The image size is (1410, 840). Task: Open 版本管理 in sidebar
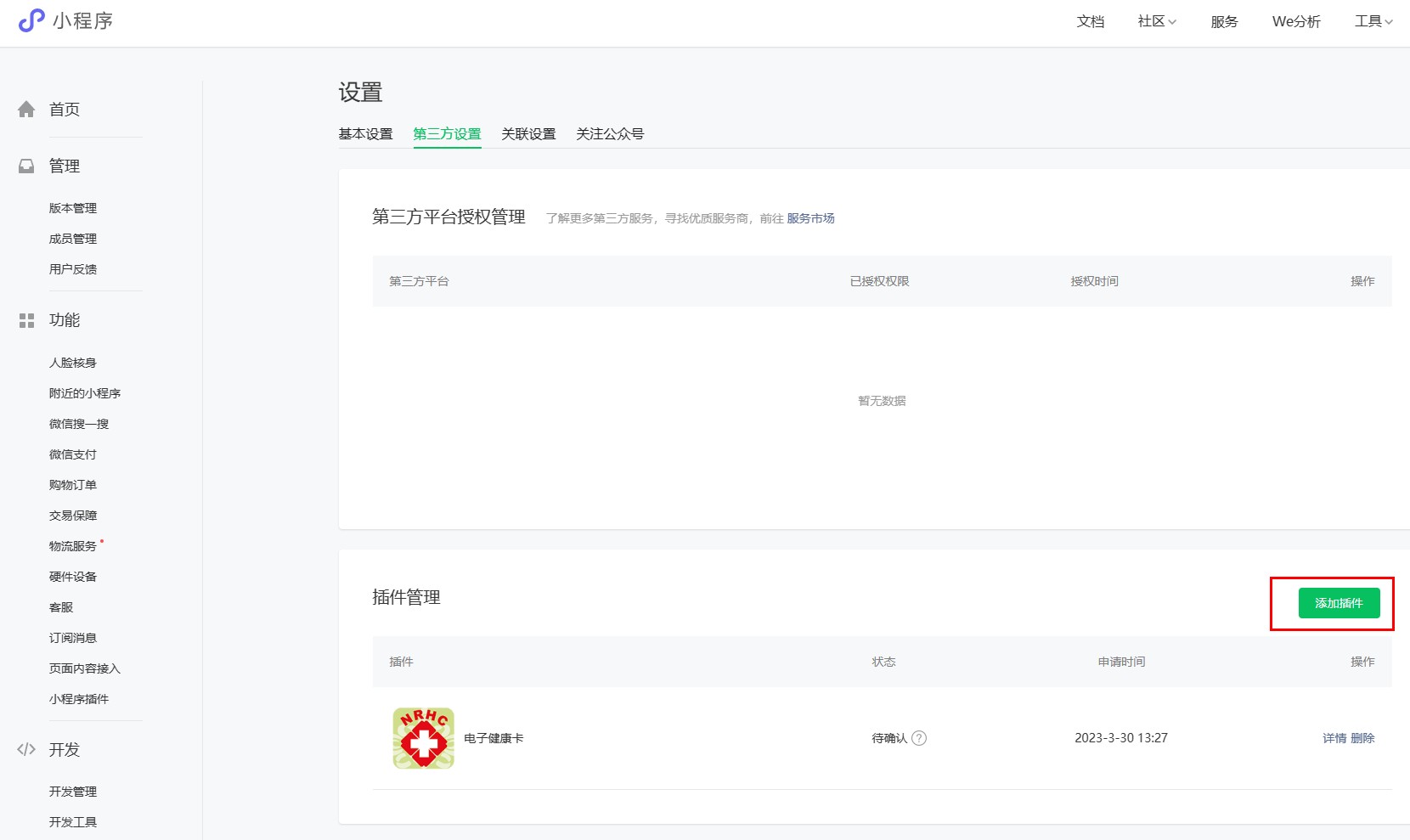point(73,208)
